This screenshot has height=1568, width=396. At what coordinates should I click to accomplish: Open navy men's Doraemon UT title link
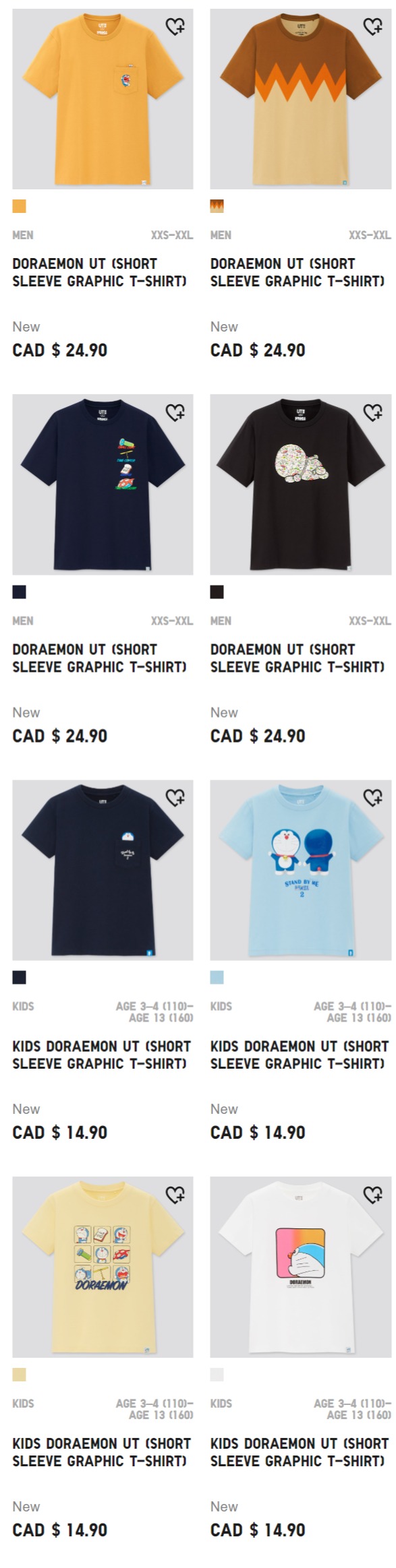click(99, 658)
